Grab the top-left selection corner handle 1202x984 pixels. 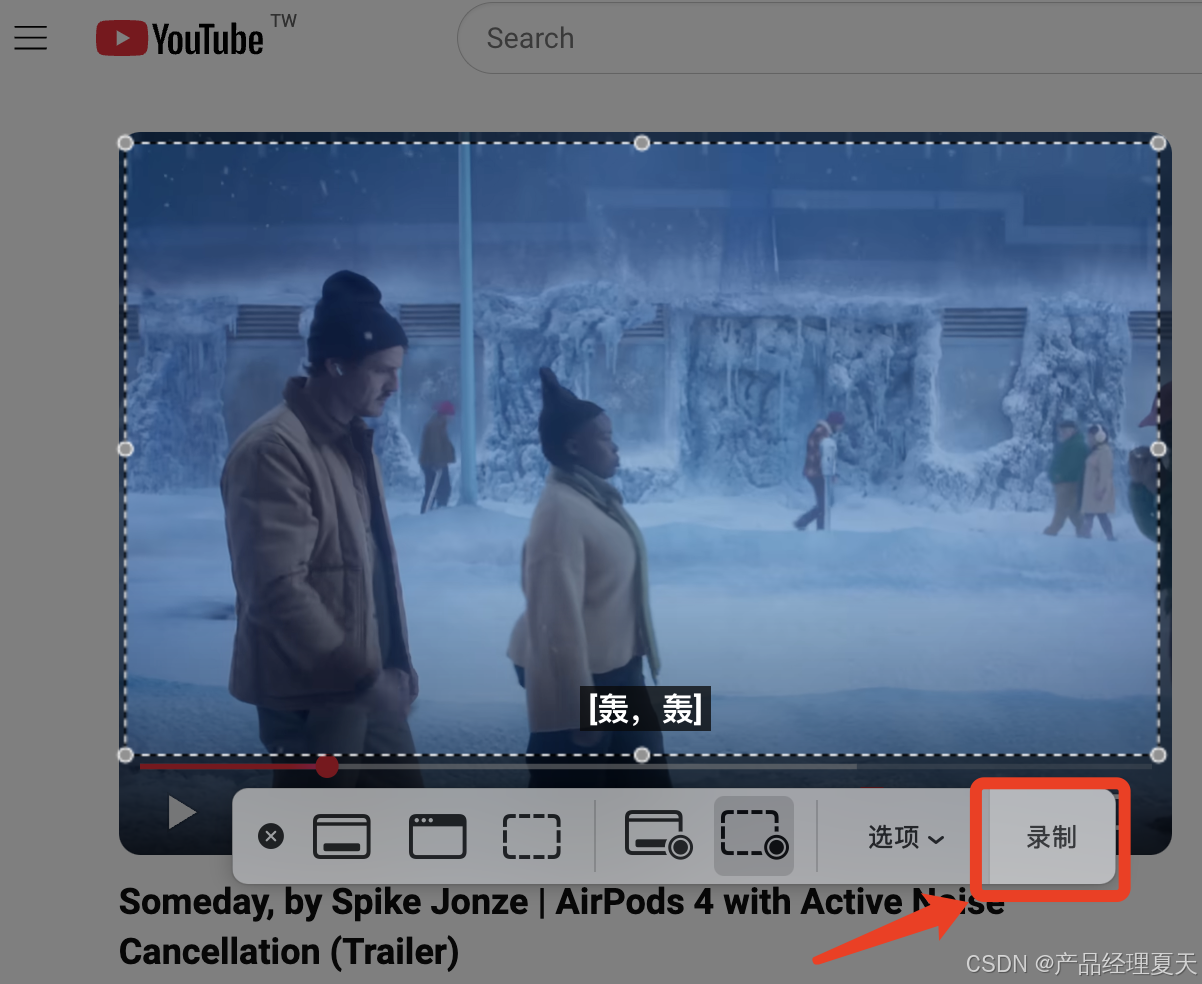click(x=126, y=143)
